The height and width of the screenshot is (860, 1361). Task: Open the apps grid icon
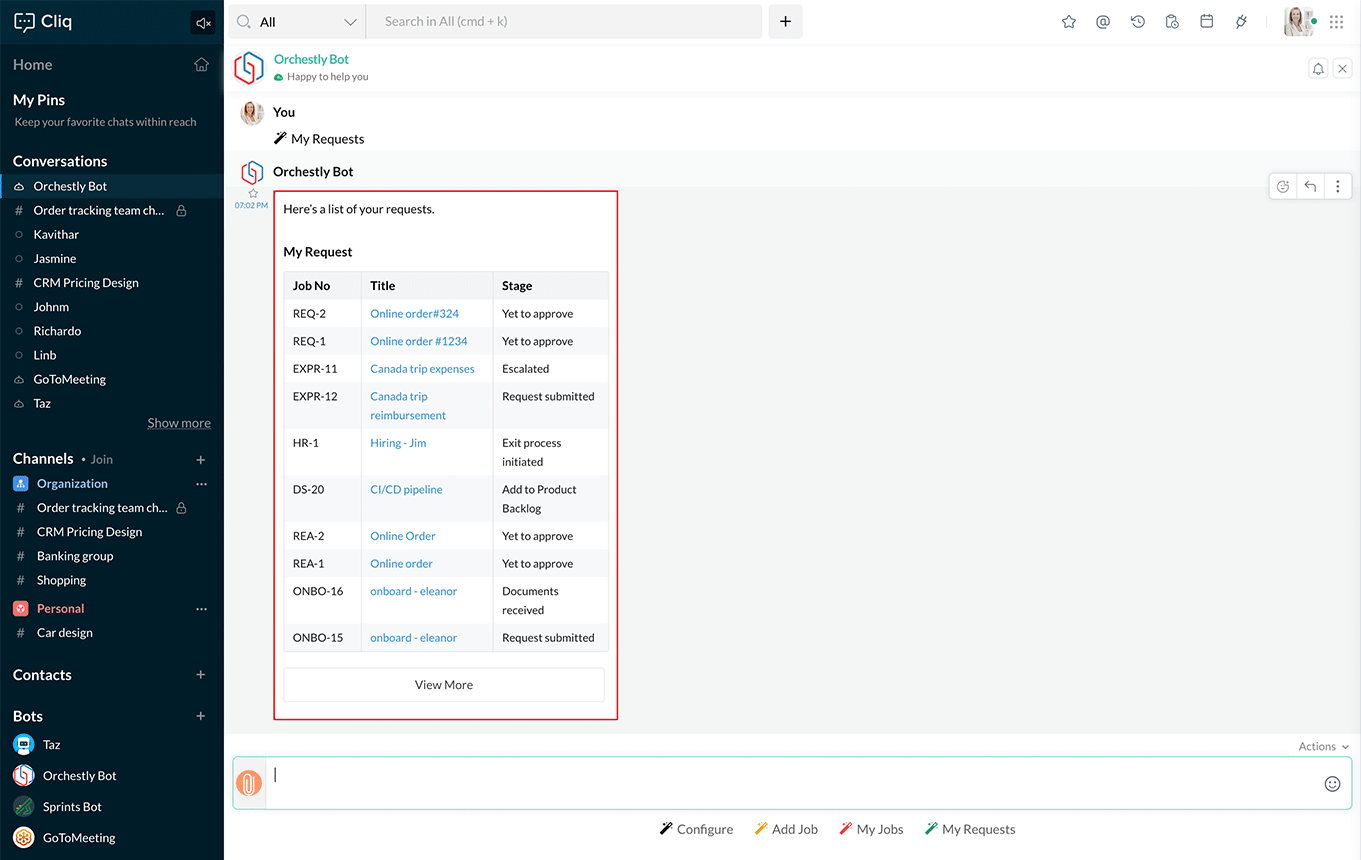[x=1337, y=22]
